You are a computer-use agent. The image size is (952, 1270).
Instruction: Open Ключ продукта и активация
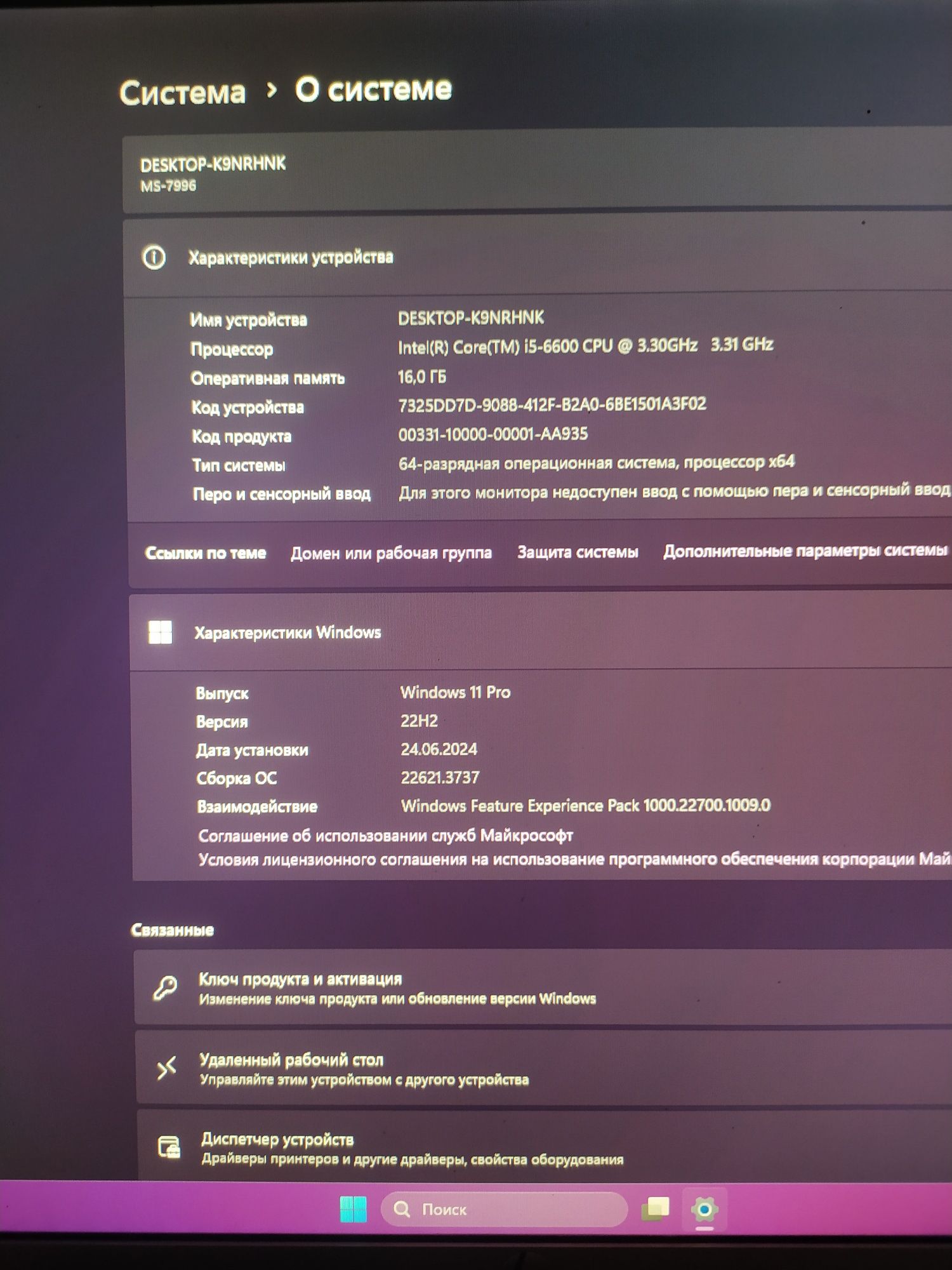point(544,988)
